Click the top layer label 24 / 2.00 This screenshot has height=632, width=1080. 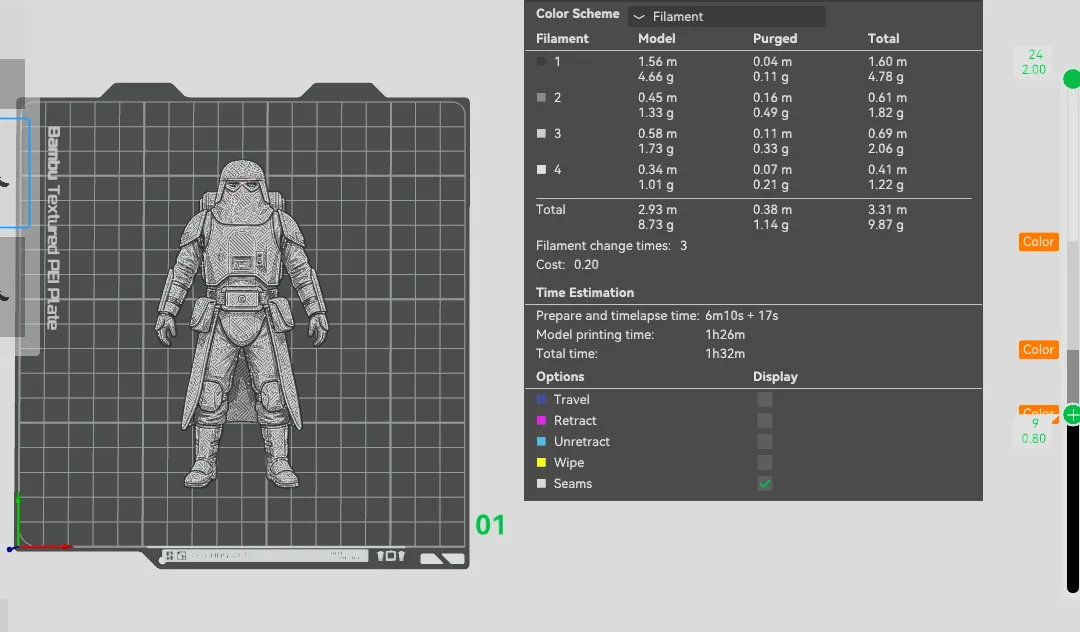[x=1034, y=62]
